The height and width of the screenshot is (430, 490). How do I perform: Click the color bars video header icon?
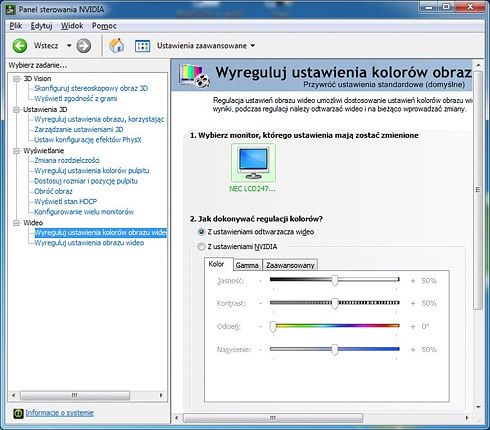tap(194, 76)
